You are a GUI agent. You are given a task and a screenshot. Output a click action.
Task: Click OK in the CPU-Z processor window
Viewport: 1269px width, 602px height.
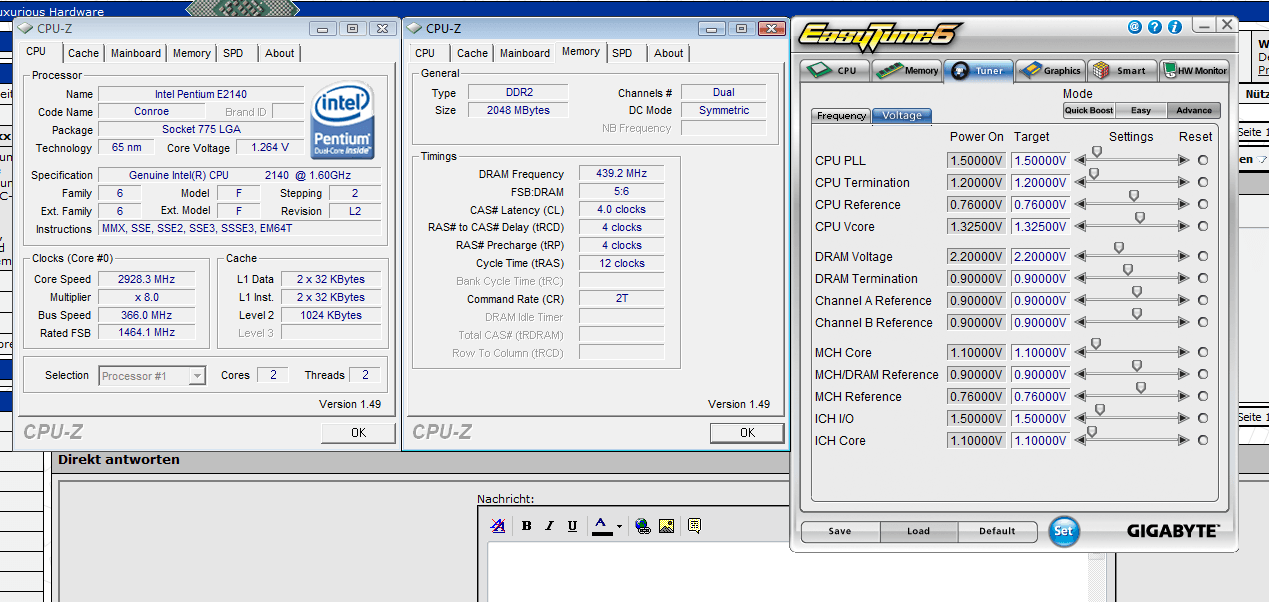(x=358, y=432)
